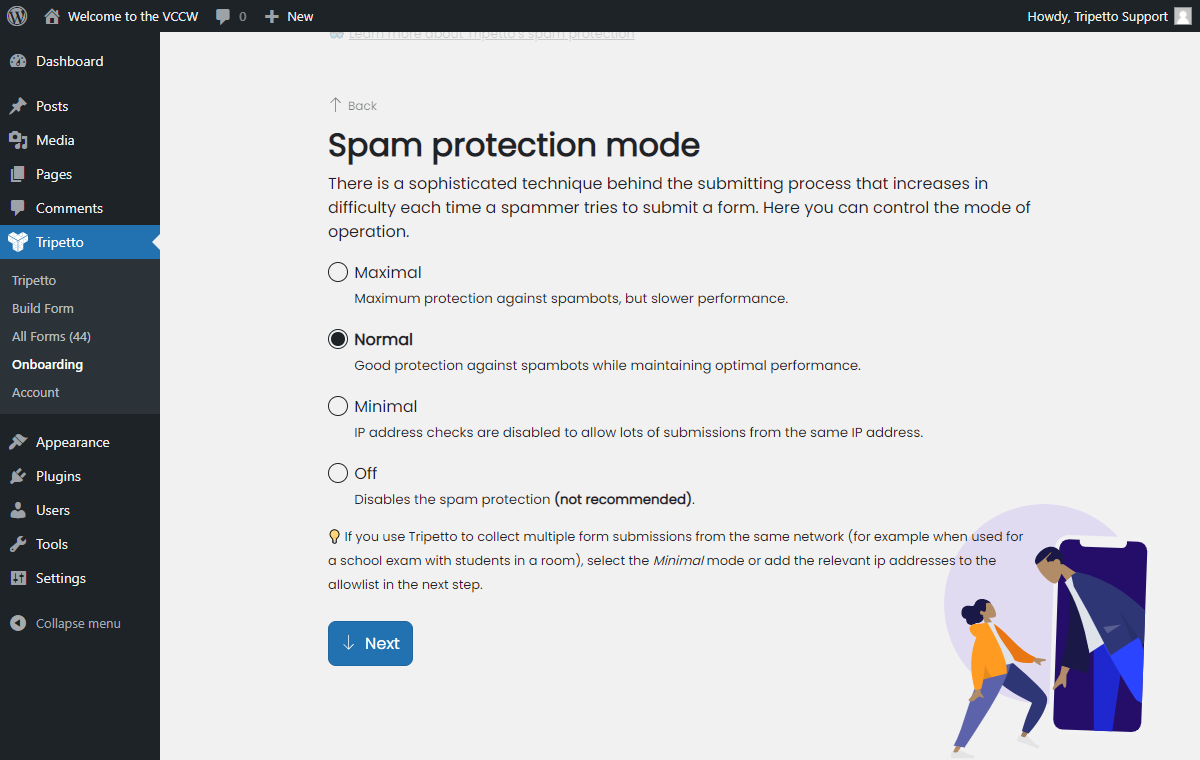Choose the Normal protection radio button
Screen dimensions: 1200x760
pyautogui.click(x=338, y=339)
